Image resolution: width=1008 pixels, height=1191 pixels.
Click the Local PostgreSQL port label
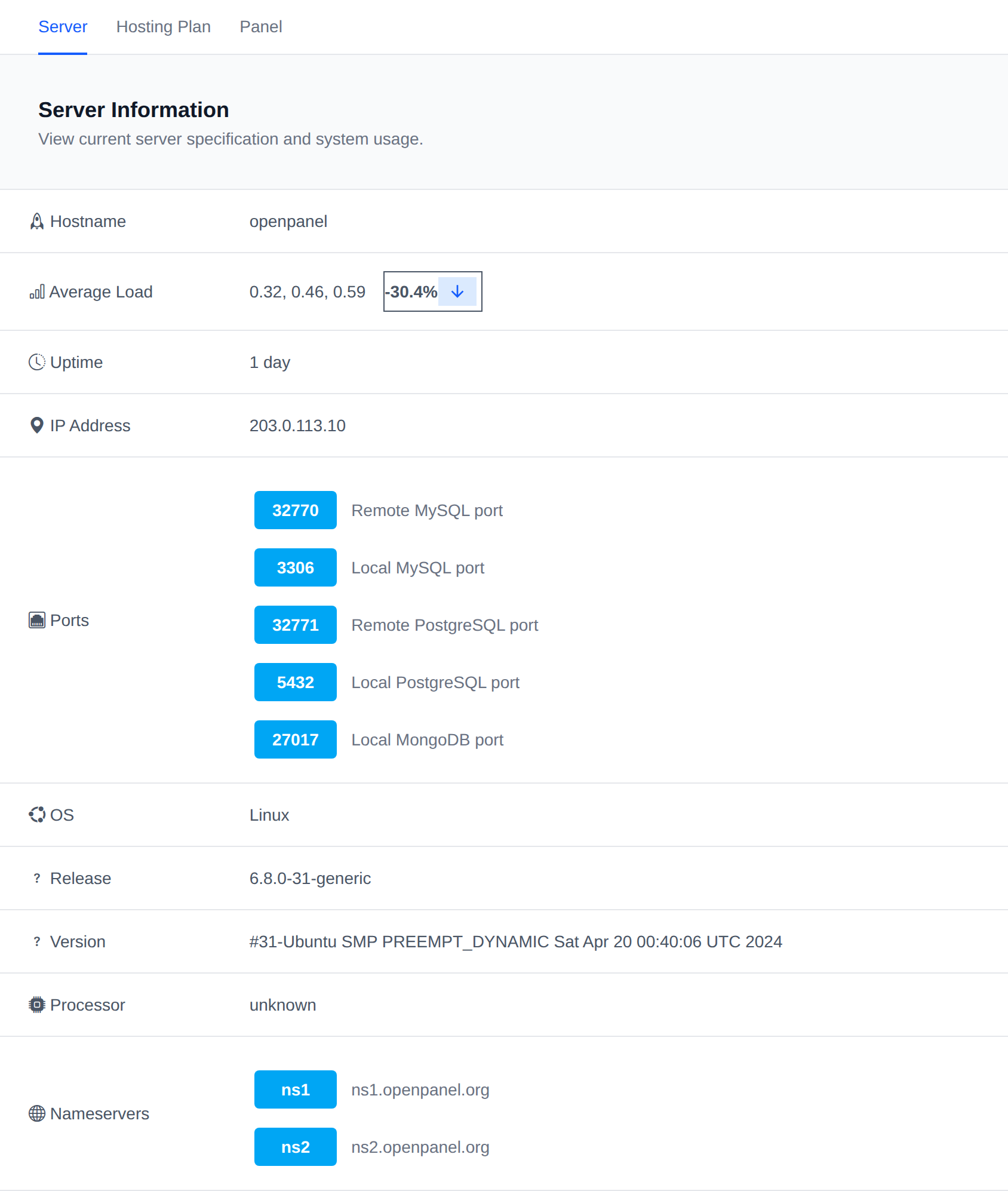coord(435,683)
